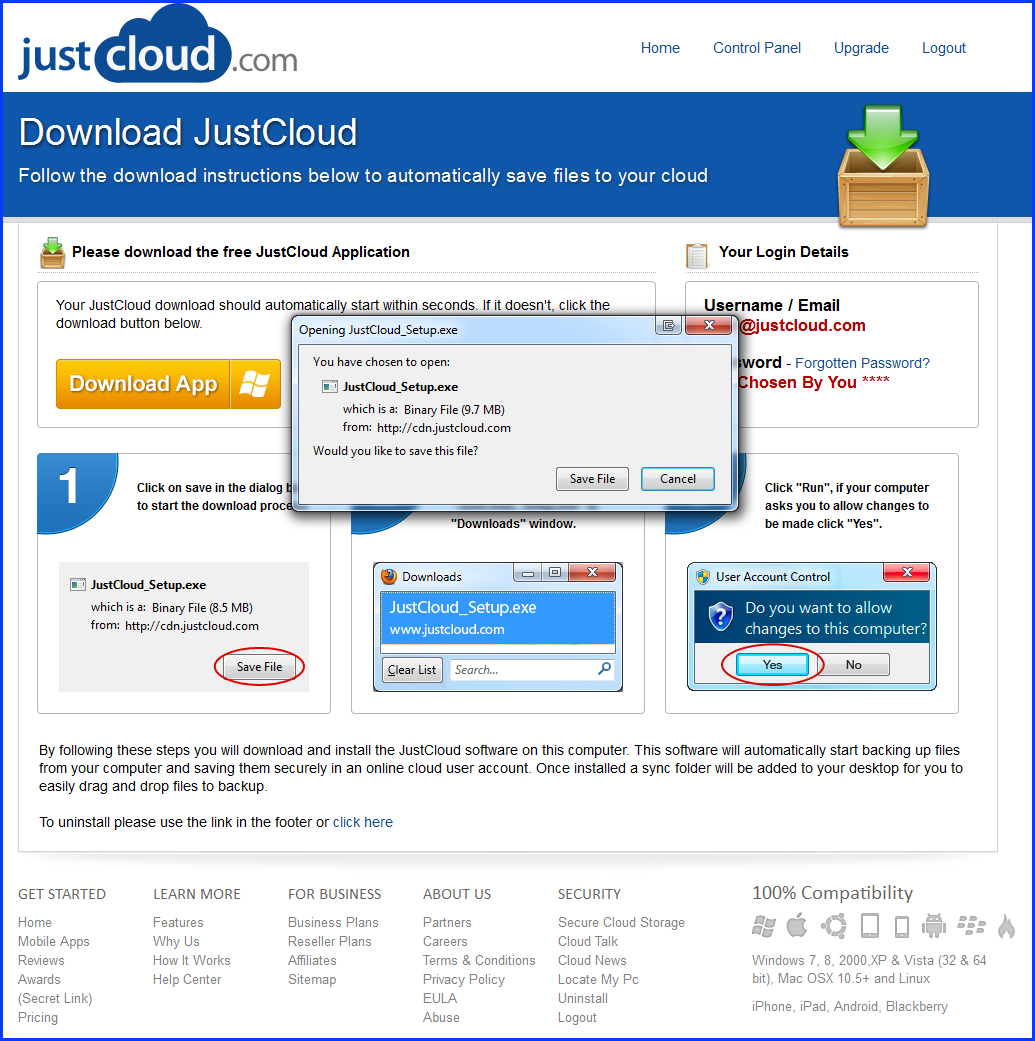Click the Firefox icon in Downloads illustration
Screen dimensions: 1035x1041
(389, 576)
